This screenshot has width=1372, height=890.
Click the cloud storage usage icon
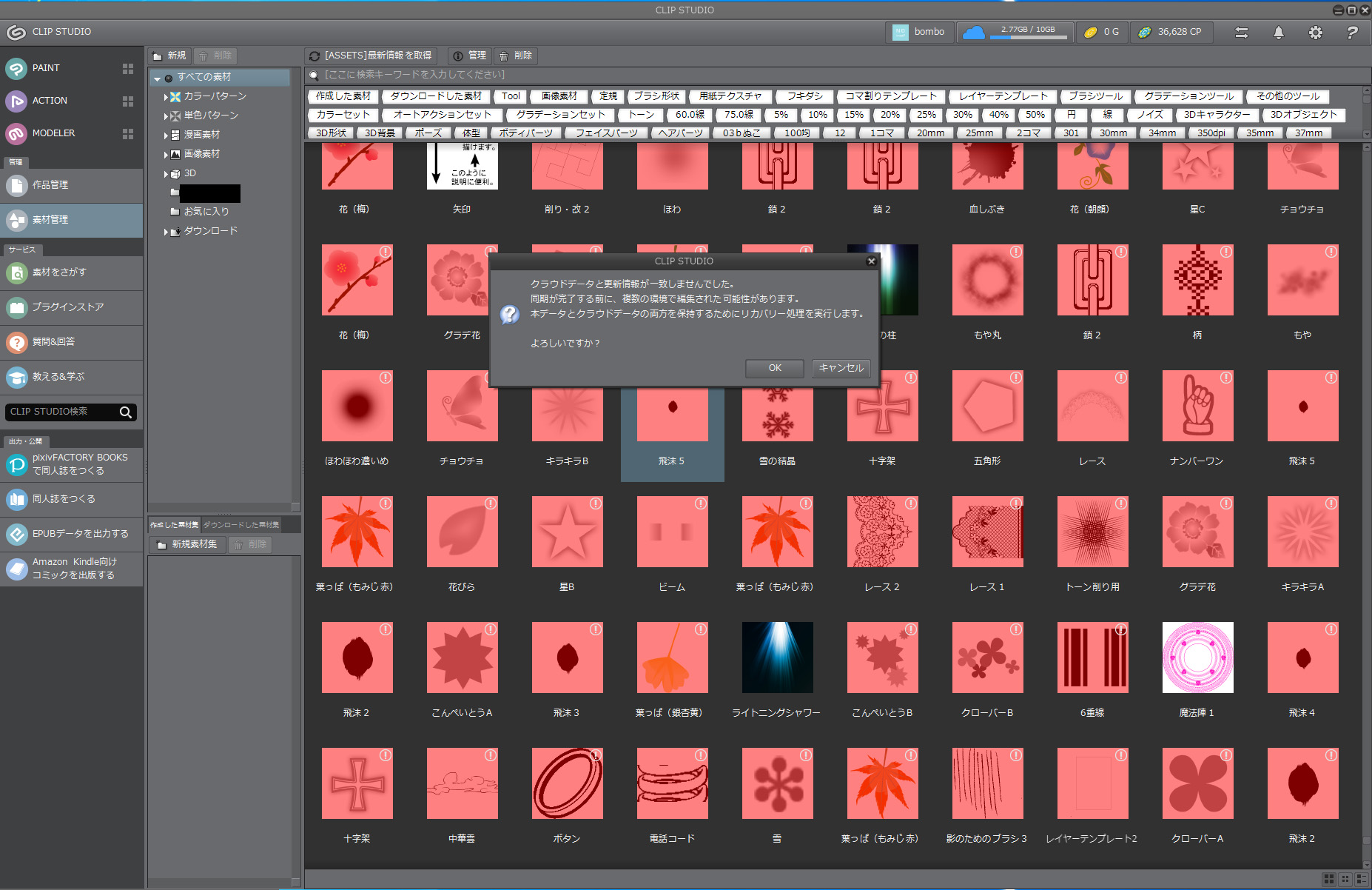[974, 32]
